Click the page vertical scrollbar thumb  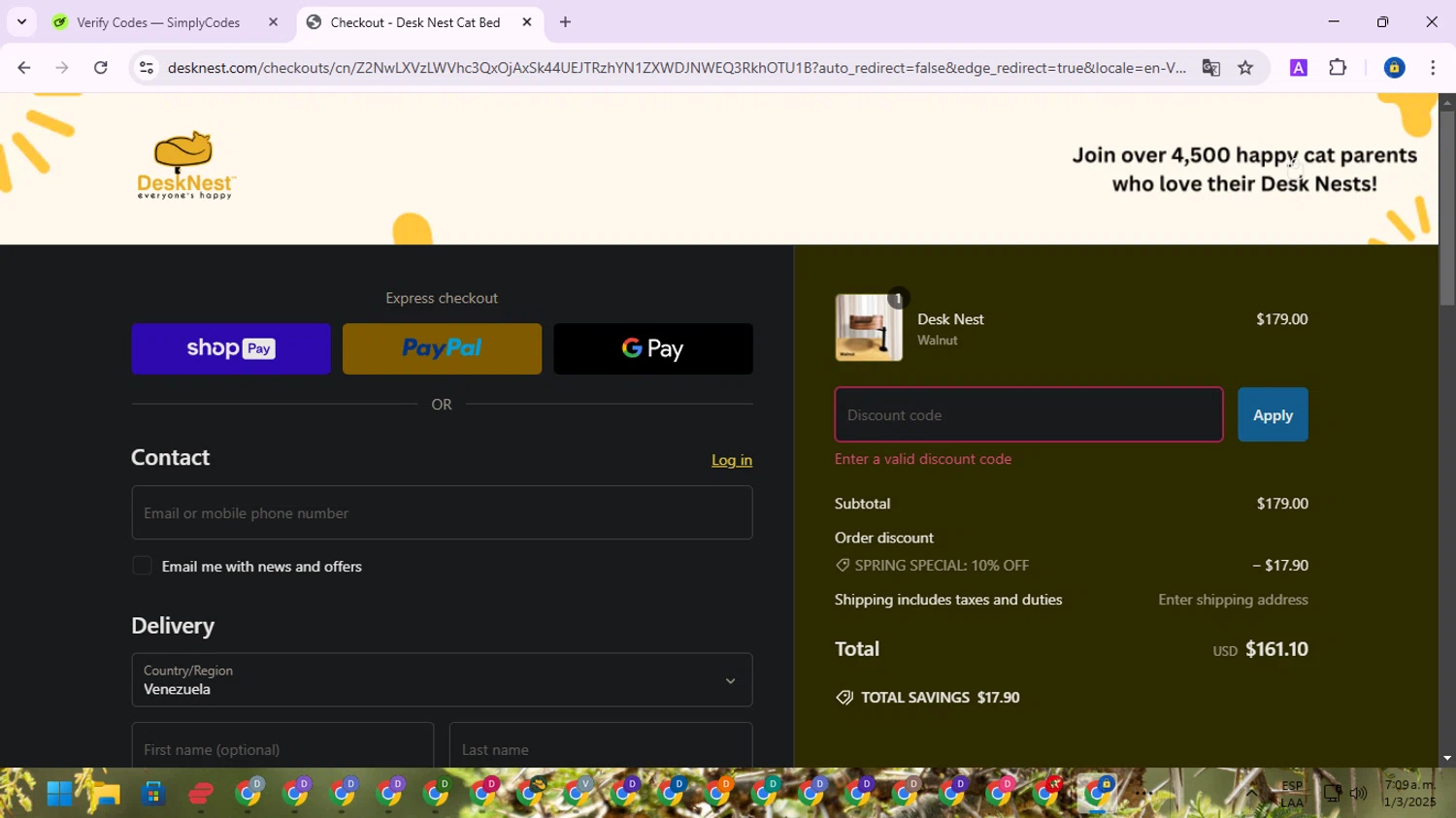pos(1447,208)
